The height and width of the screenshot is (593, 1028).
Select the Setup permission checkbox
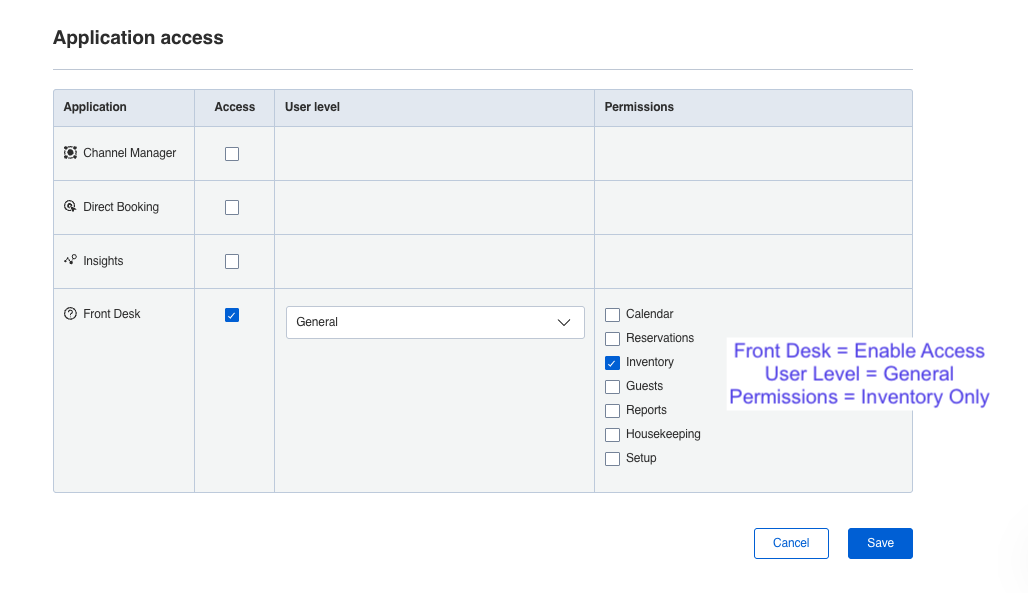point(613,459)
